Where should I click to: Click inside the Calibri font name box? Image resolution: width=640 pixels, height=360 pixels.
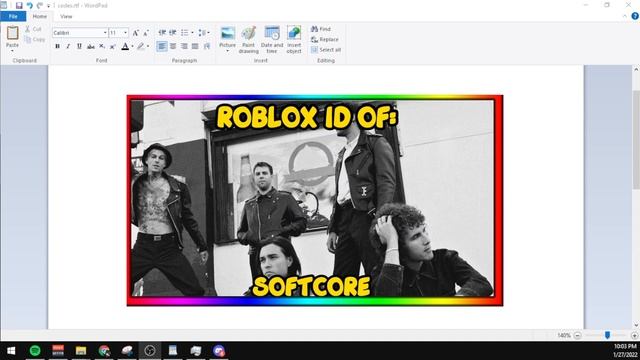coord(77,33)
